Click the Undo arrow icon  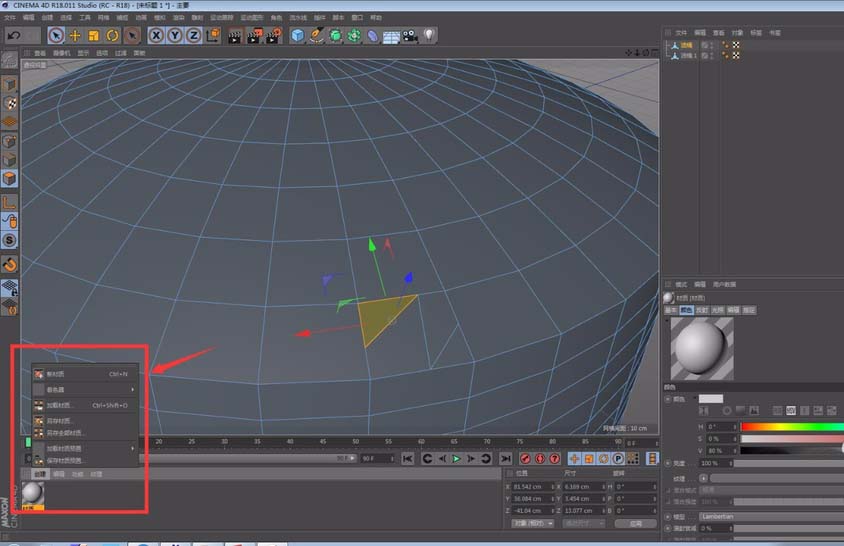point(15,35)
